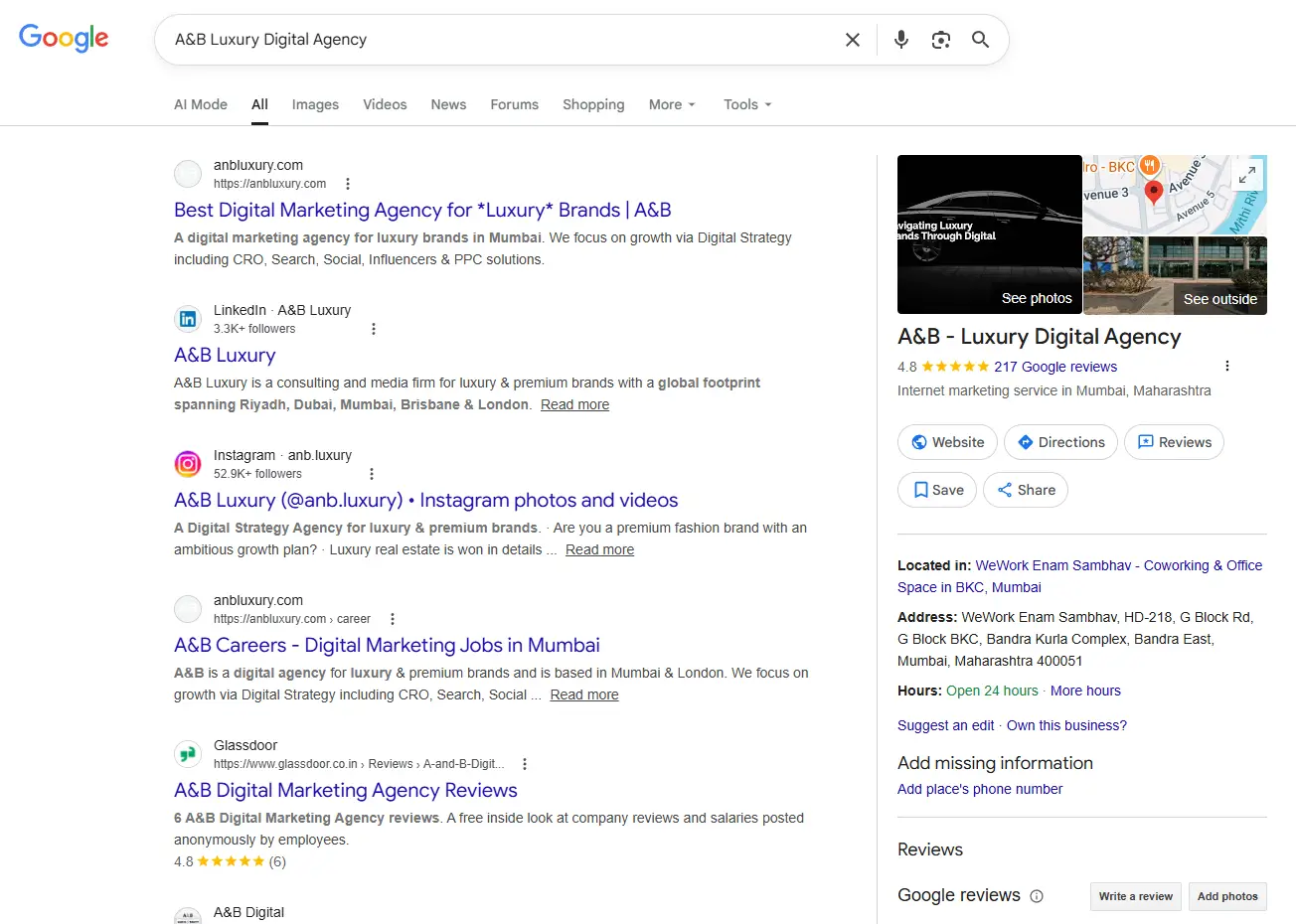Click the Directions button

1060,442
